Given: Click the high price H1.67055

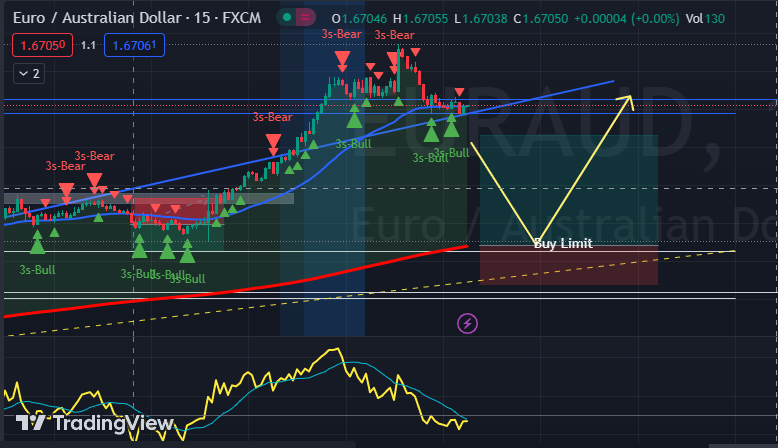Looking at the screenshot, I should pos(420,19).
